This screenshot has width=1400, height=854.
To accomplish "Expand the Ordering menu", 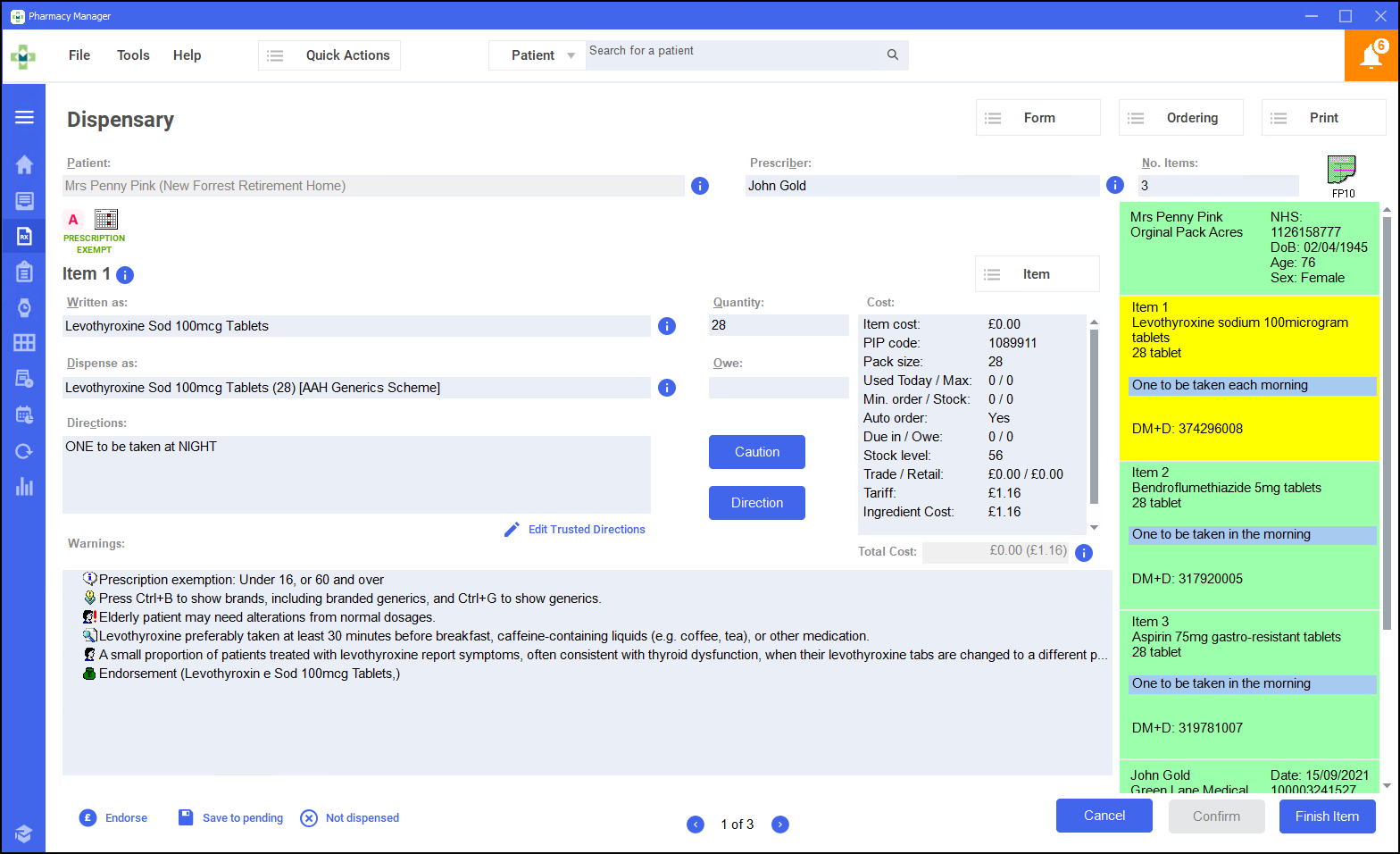I will pos(1180,118).
